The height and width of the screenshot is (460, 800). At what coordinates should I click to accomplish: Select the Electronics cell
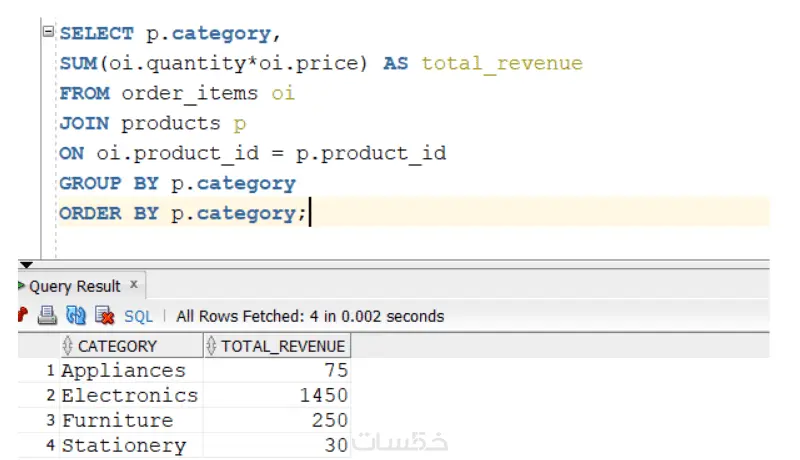coord(131,395)
